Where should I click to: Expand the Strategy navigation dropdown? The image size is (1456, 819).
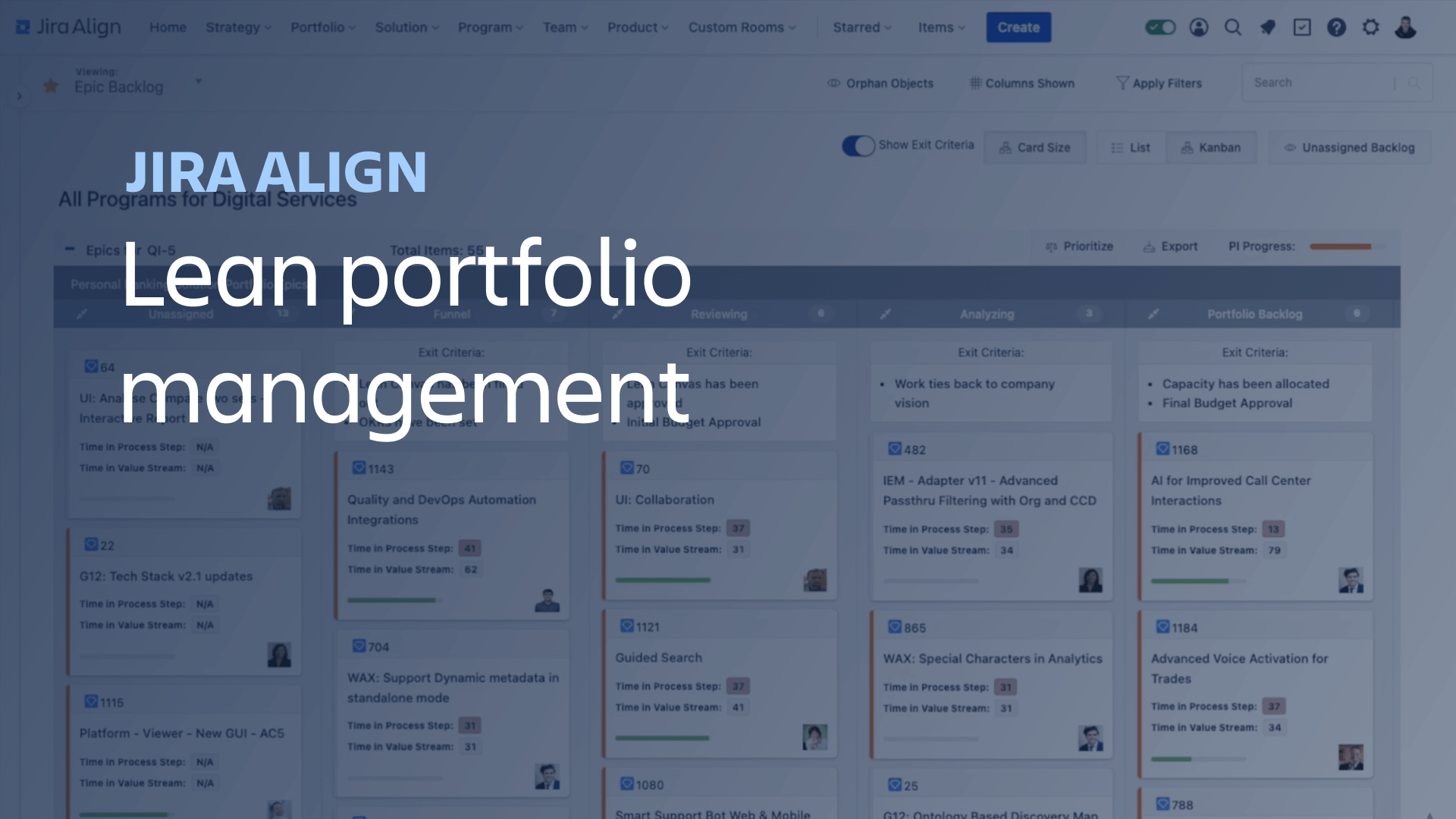237,27
